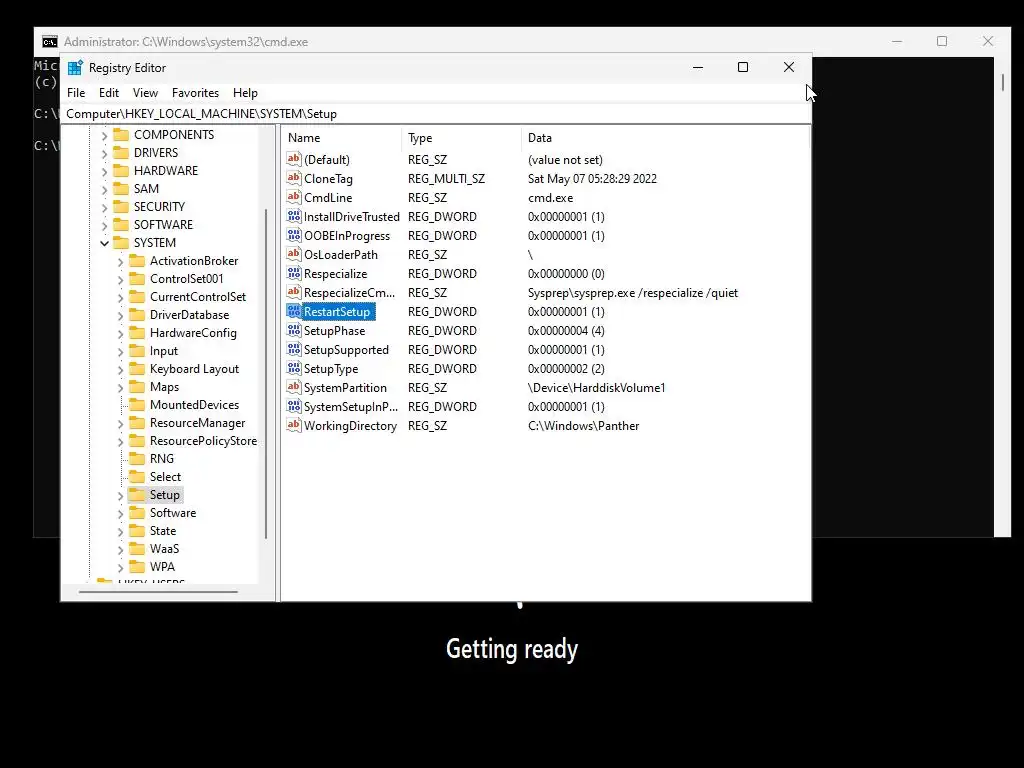Viewport: 1024px width, 768px height.
Task: Expand the HardwareConfig key
Action: (x=120, y=333)
